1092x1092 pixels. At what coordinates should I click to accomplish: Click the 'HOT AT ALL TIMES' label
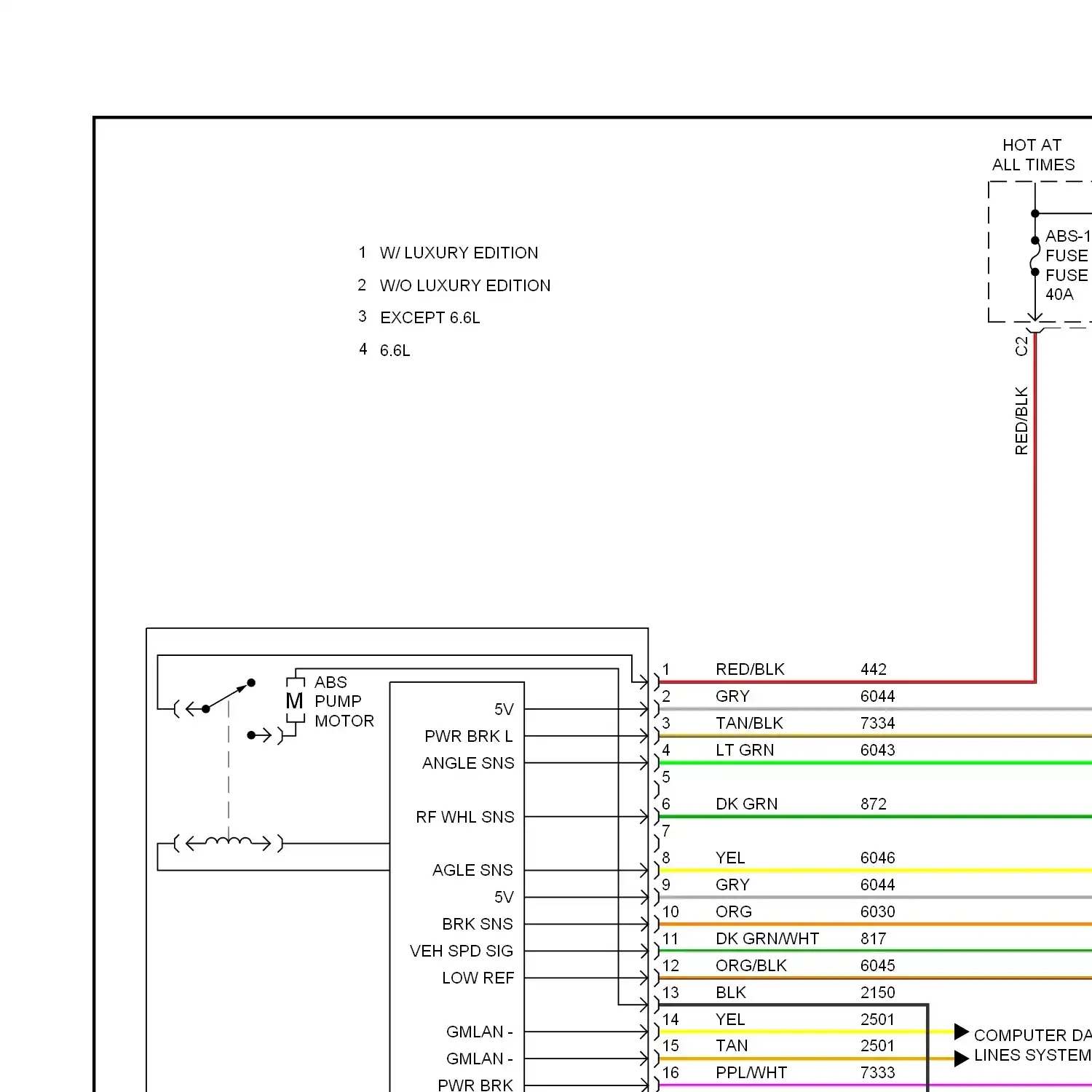pyautogui.click(x=1033, y=155)
